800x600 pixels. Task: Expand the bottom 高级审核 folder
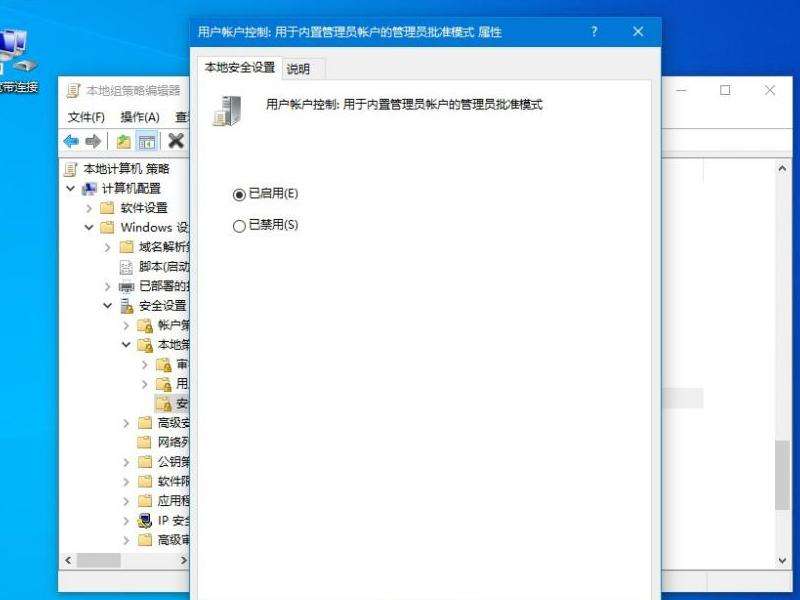126,540
